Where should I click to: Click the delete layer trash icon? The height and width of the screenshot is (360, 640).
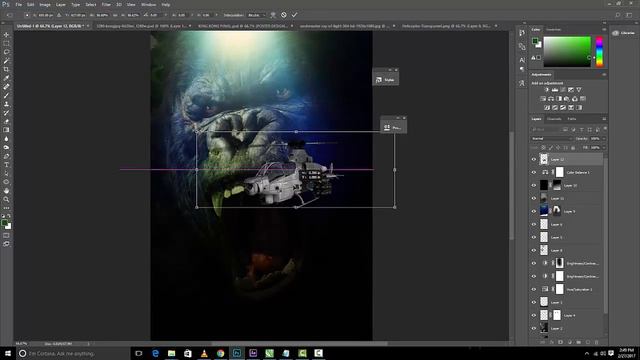(596, 342)
